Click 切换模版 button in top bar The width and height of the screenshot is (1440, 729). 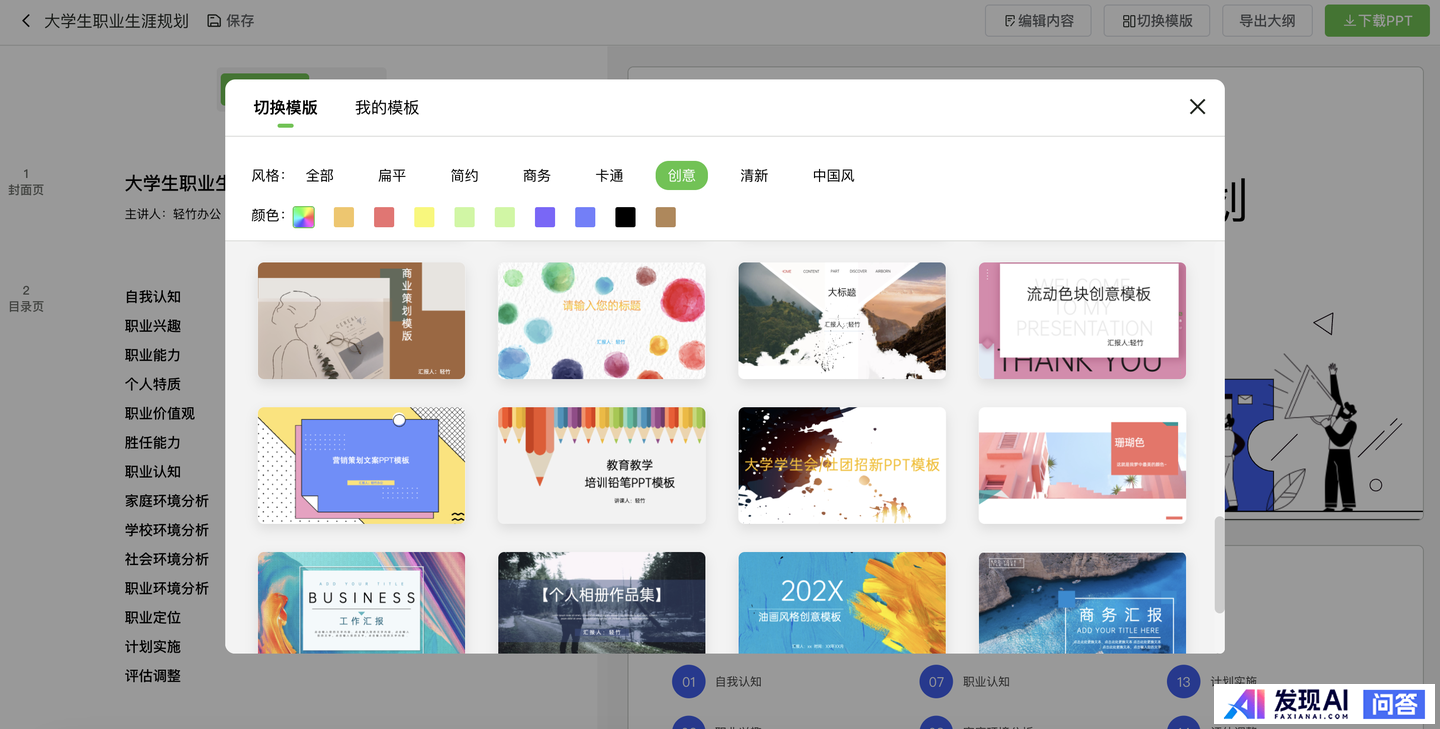coord(1157,20)
